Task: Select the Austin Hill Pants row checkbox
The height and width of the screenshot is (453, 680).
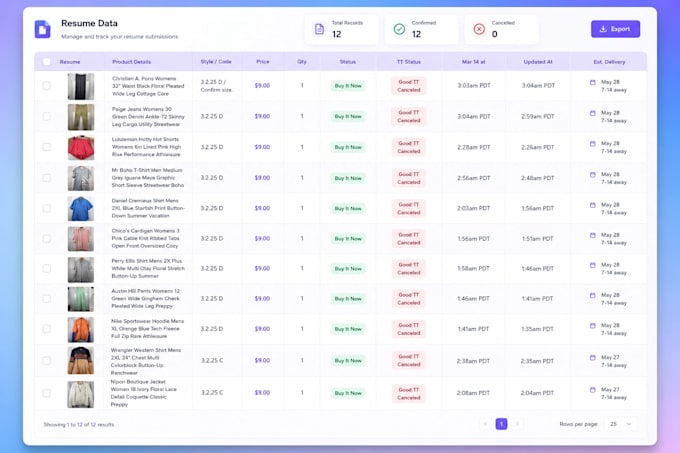Action: click(x=46, y=299)
